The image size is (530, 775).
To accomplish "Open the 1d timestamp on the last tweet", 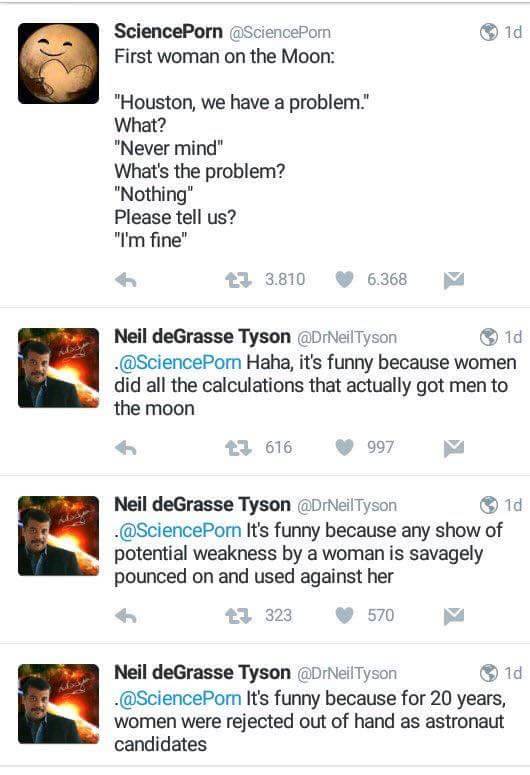I will 513,673.
